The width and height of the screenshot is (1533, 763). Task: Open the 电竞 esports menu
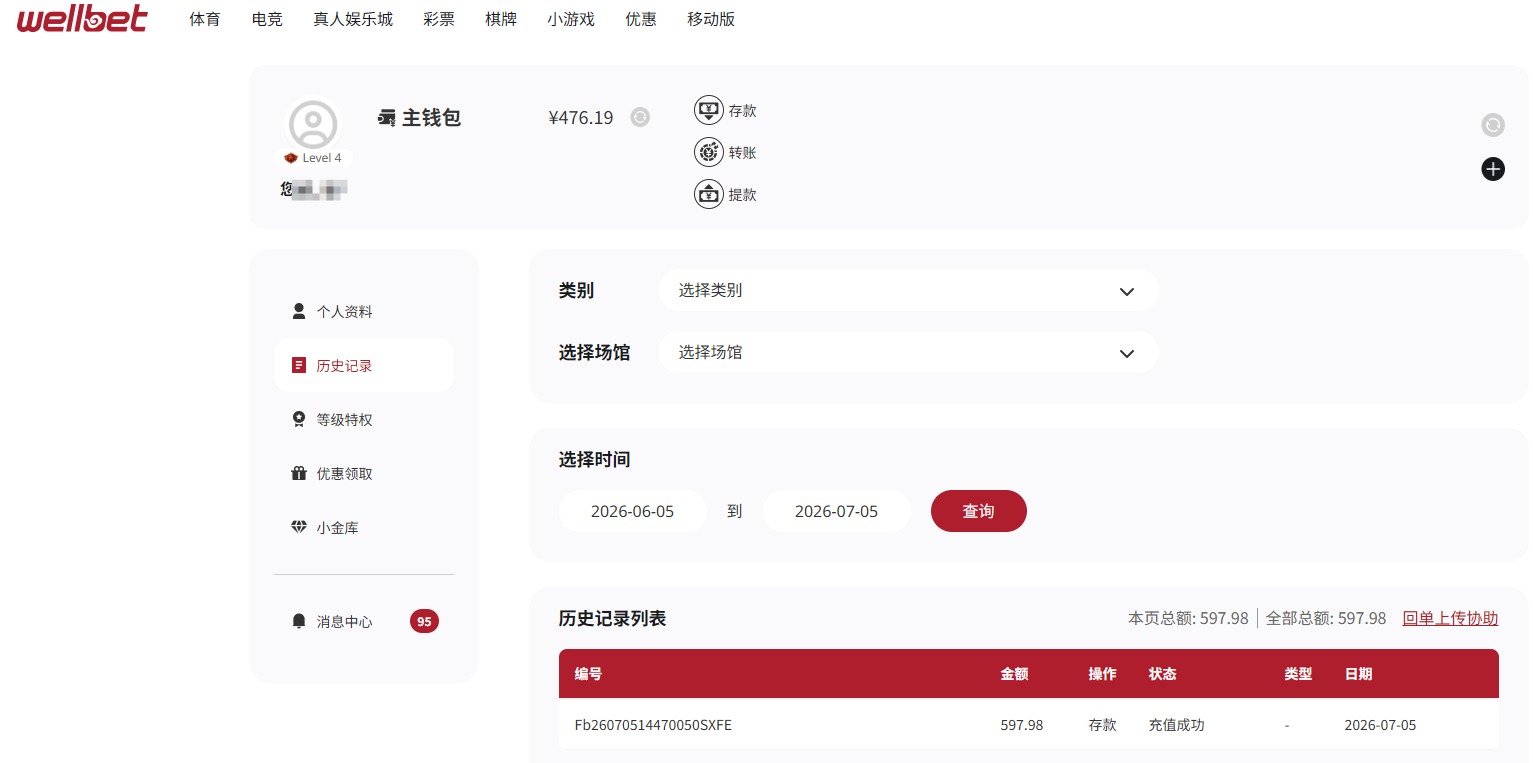coord(267,19)
